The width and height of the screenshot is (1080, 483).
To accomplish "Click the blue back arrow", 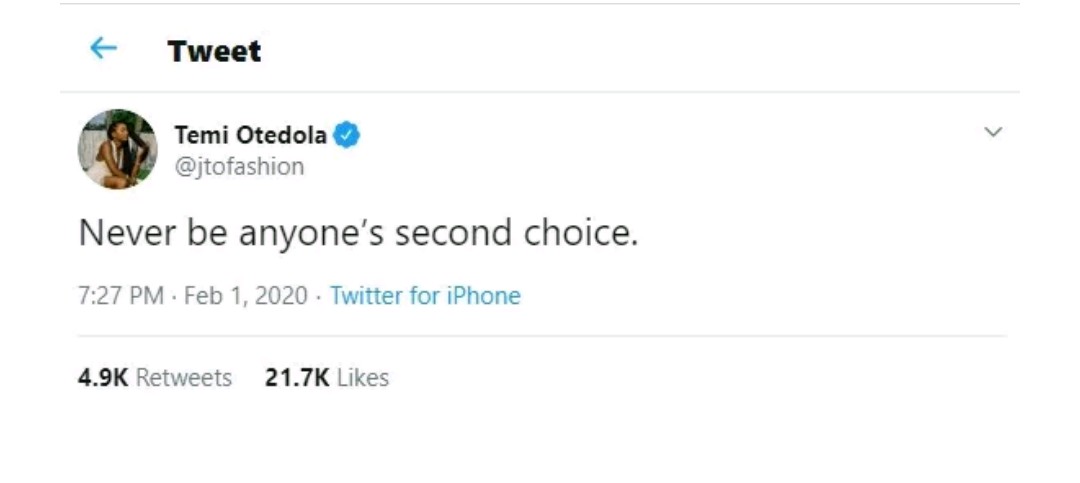I will pyautogui.click(x=103, y=49).
